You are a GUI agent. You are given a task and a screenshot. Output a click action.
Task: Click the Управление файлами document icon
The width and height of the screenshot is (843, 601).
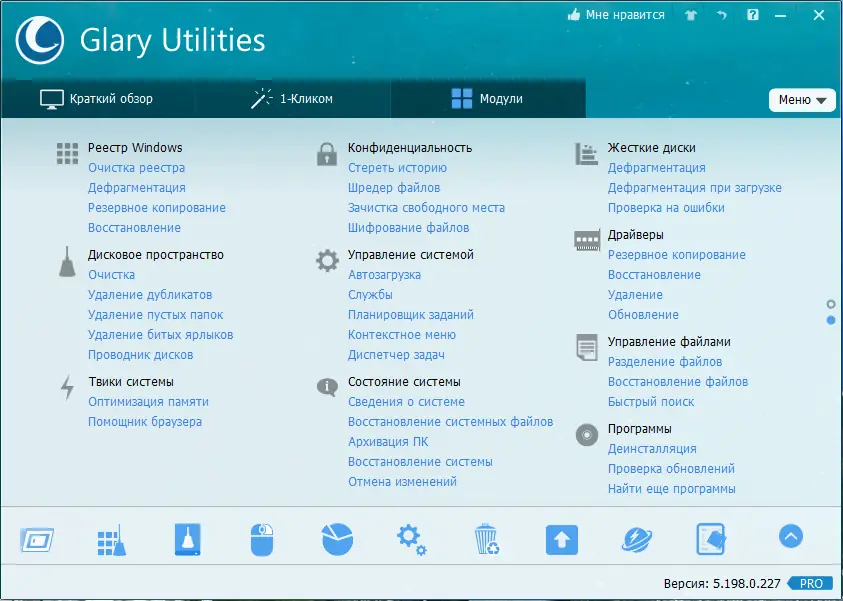[x=587, y=347]
